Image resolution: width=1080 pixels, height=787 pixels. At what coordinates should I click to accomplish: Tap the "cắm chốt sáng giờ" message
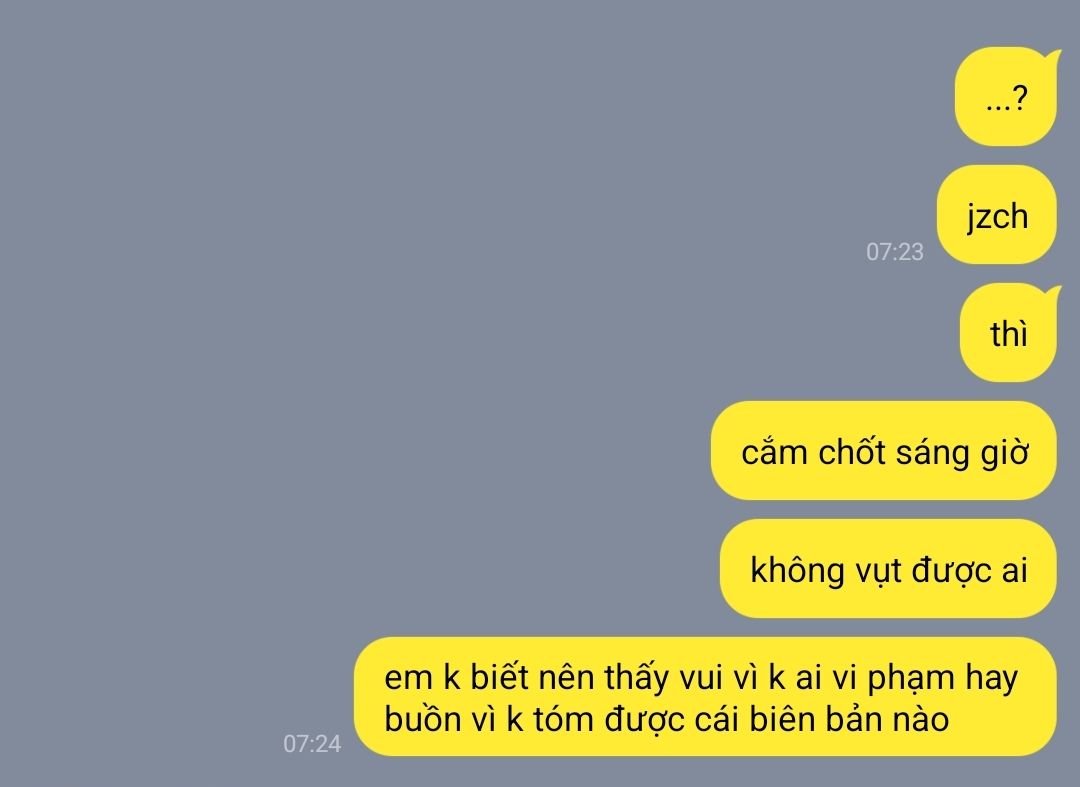click(x=884, y=451)
